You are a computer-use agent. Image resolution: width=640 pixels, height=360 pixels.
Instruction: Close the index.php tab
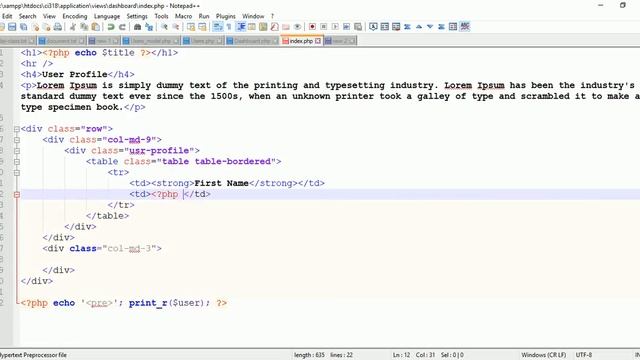point(318,41)
